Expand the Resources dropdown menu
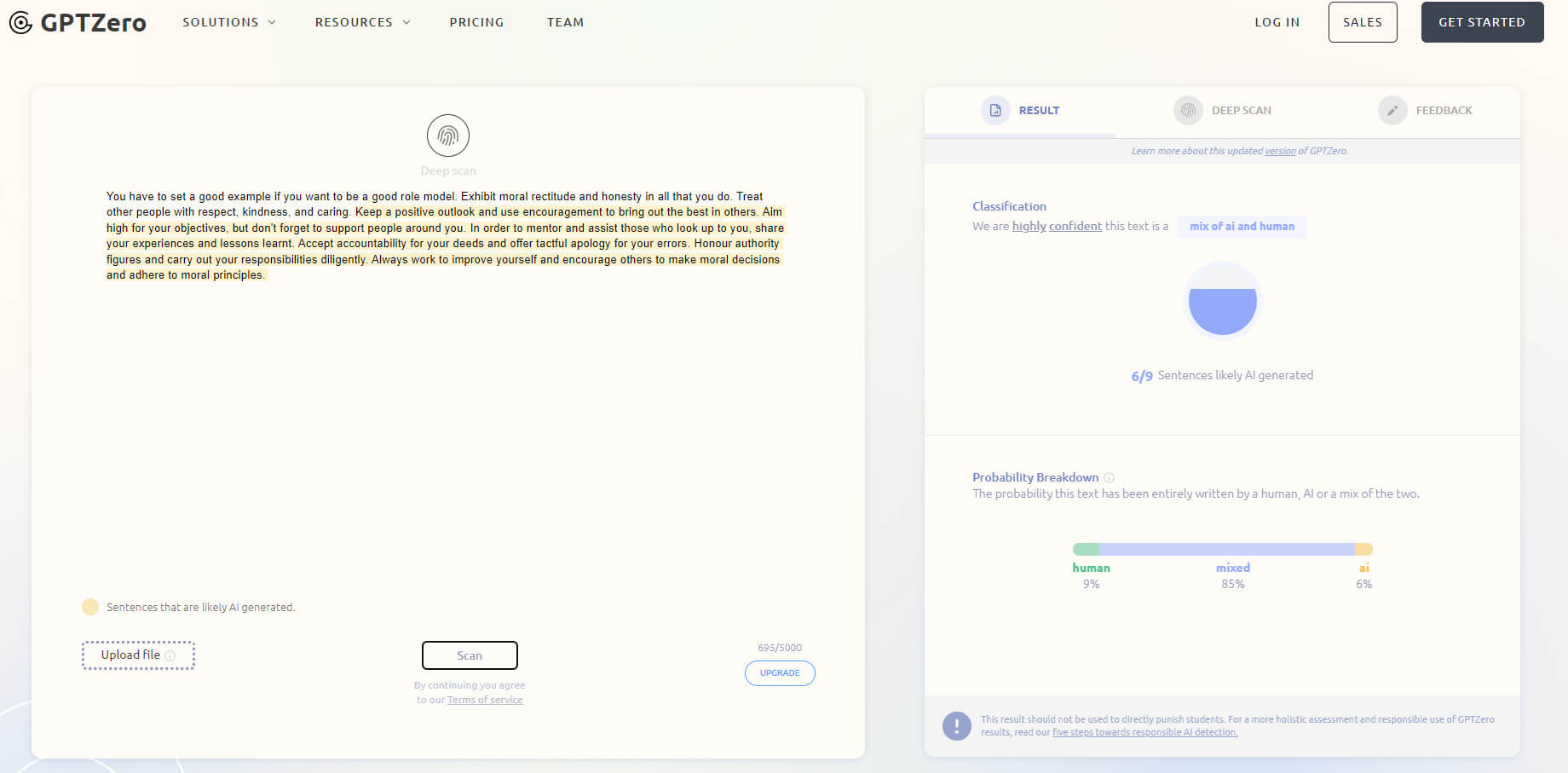1568x773 pixels. click(362, 22)
